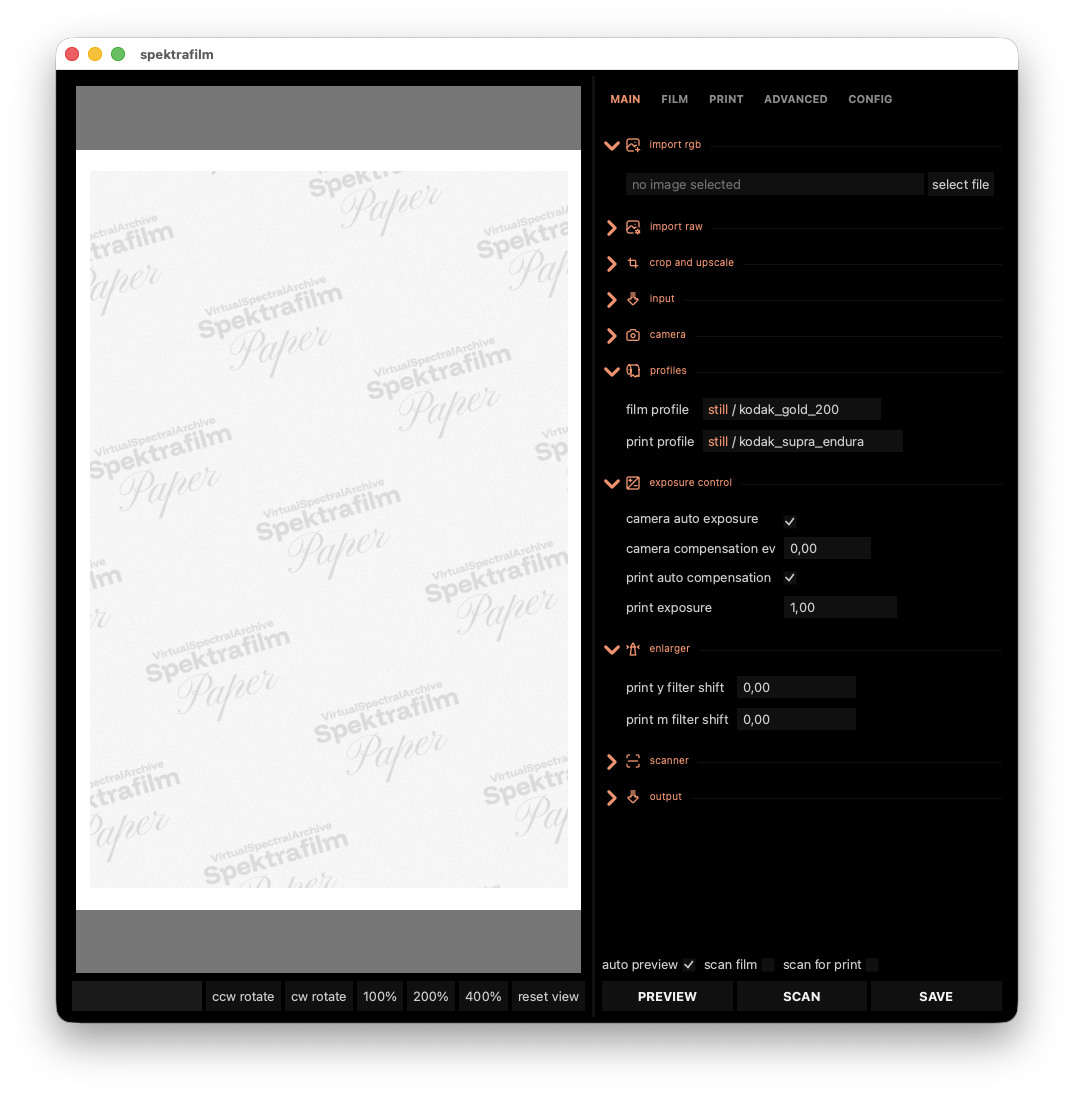The width and height of the screenshot is (1074, 1097).
Task: Click the empty status field beside ccw rotate
Action: (136, 996)
